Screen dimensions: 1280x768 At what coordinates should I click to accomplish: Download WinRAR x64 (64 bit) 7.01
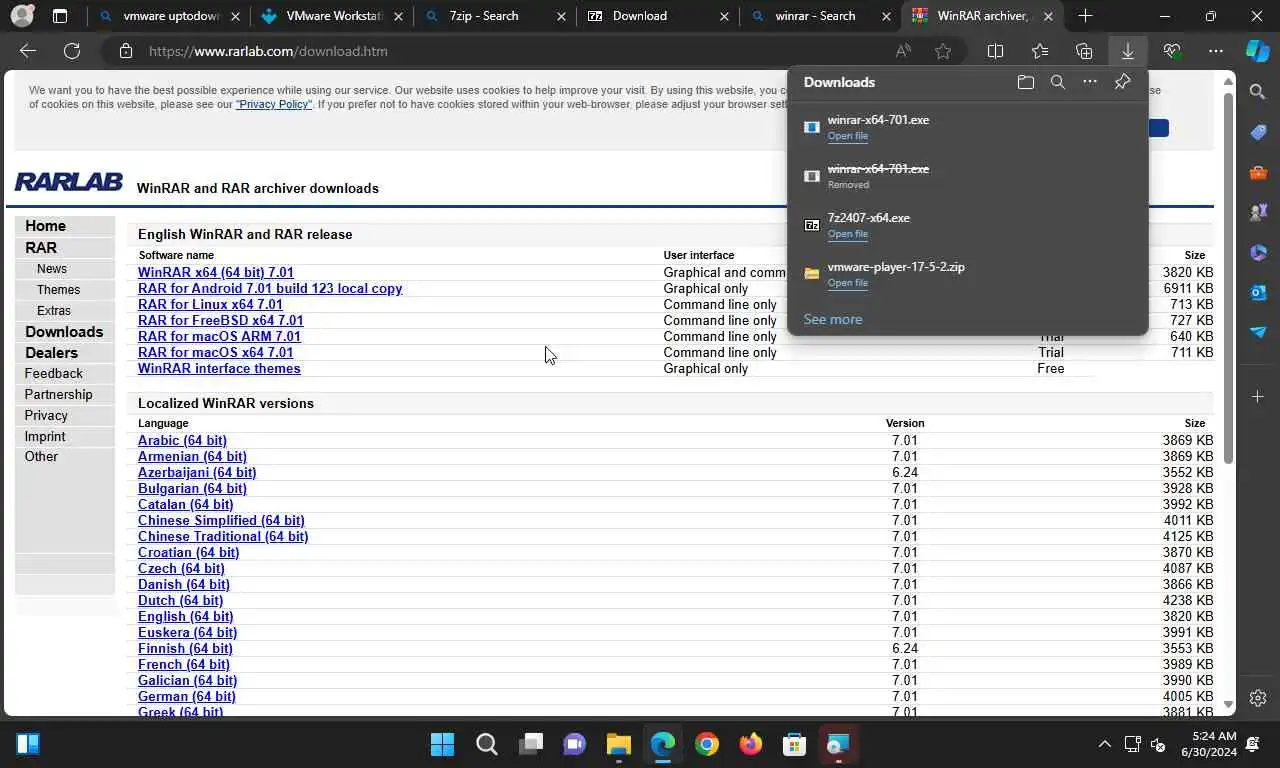tap(215, 272)
